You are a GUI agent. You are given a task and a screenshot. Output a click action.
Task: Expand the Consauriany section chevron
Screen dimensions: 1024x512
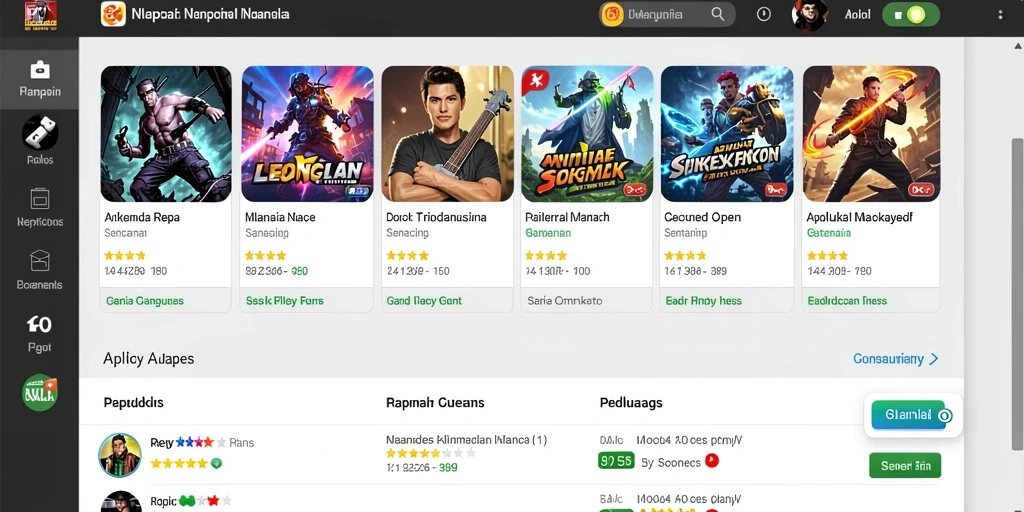point(934,359)
